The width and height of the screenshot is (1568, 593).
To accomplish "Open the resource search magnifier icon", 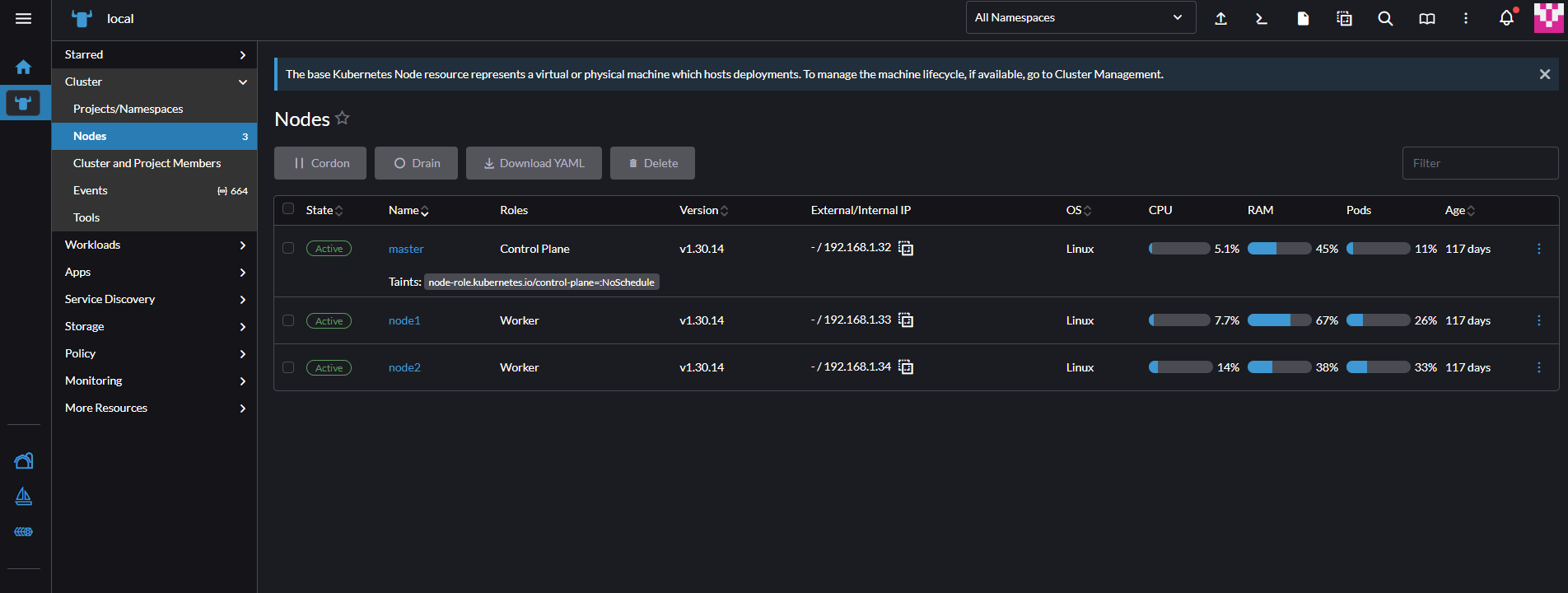I will (1385, 18).
